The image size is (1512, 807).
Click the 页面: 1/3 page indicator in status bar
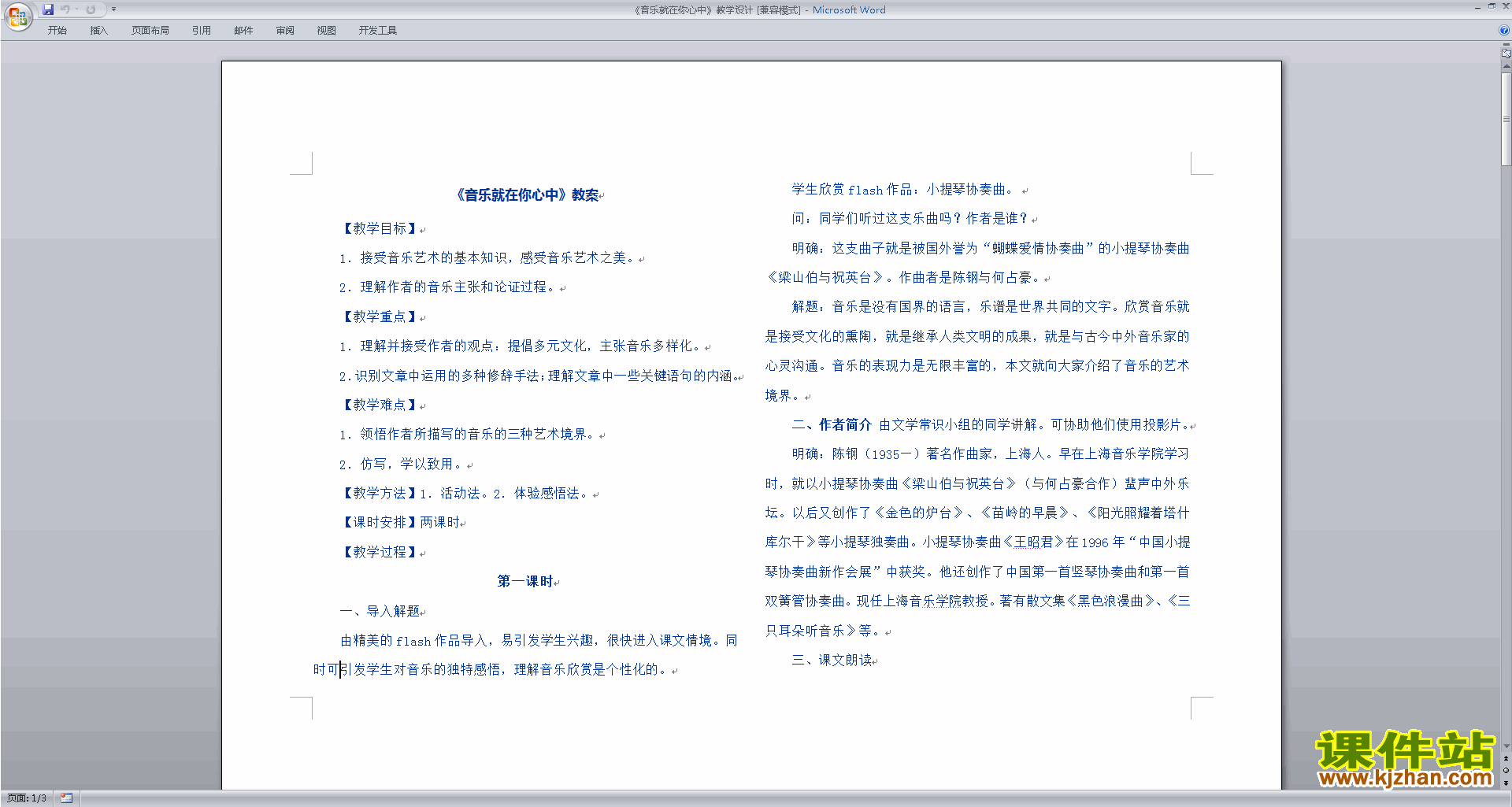point(27,798)
